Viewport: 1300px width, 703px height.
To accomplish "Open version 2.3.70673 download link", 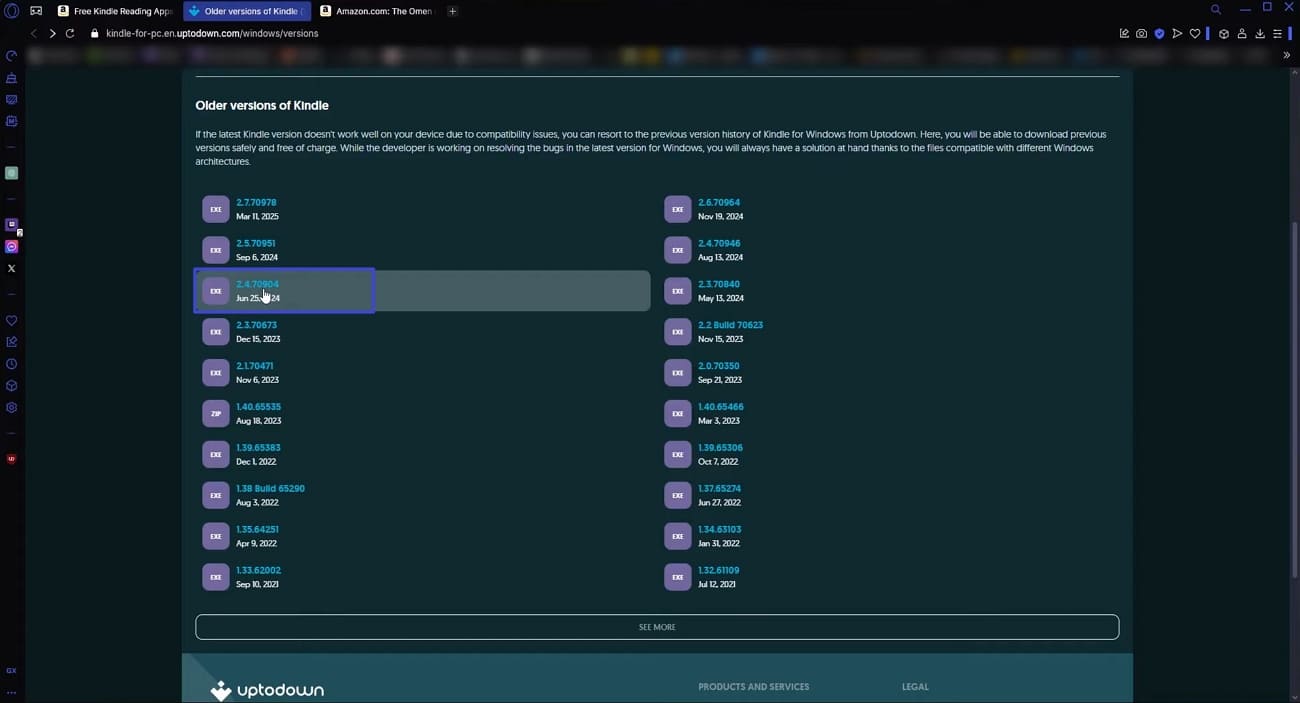I will pos(256,325).
